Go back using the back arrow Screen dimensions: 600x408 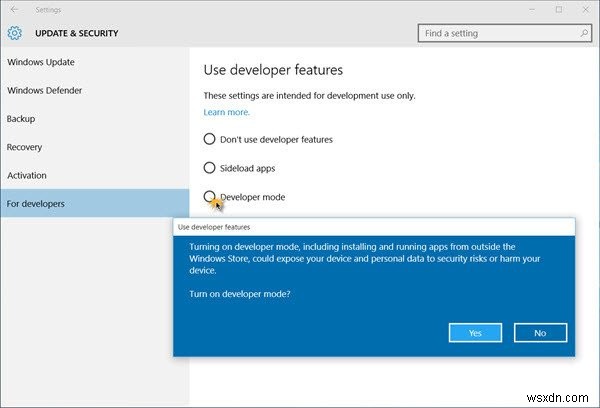pyautogui.click(x=15, y=10)
